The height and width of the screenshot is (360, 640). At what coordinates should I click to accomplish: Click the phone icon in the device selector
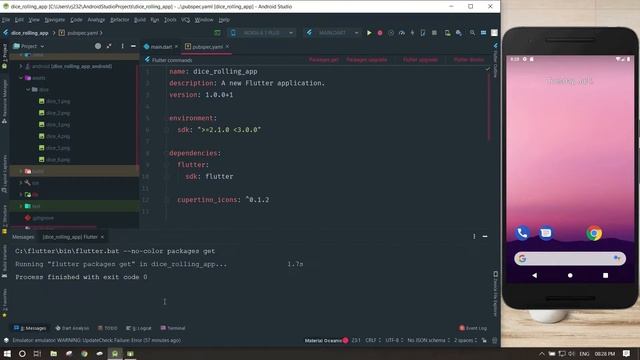233,33
